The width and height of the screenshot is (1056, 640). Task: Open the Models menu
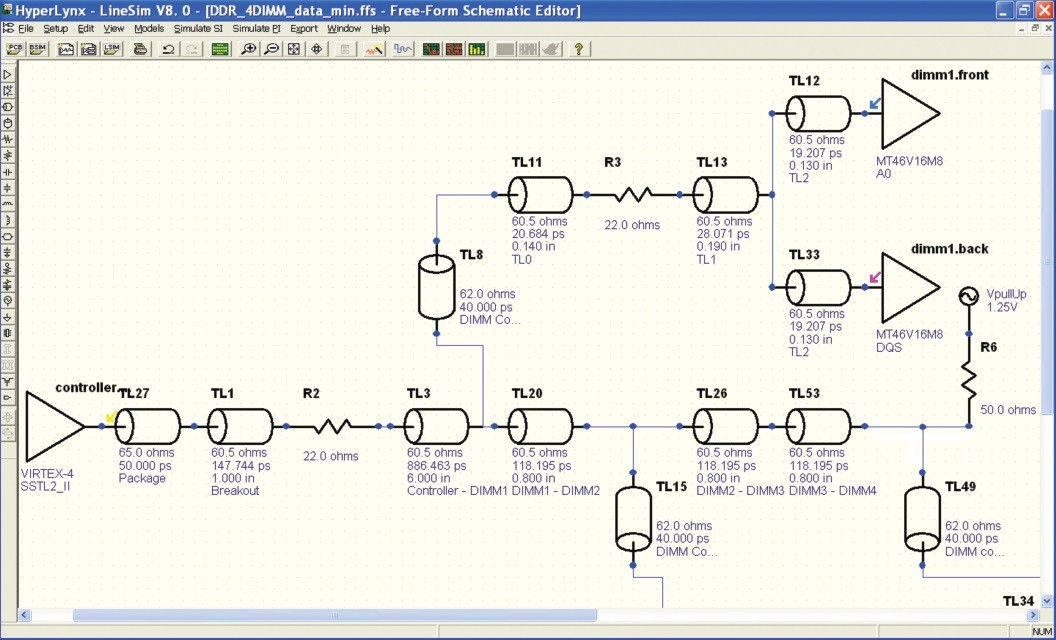point(149,28)
